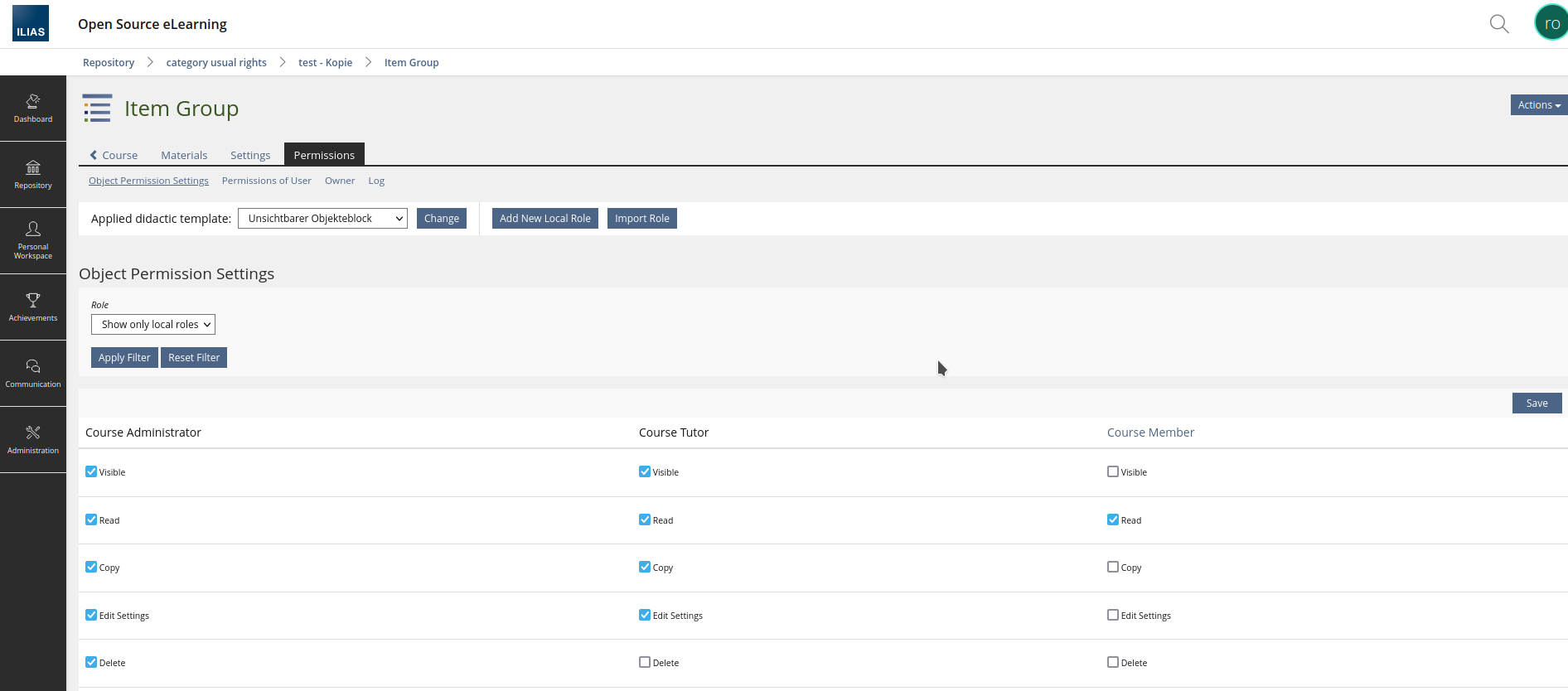
Task: Switch to the Materials tab
Action: (184, 155)
